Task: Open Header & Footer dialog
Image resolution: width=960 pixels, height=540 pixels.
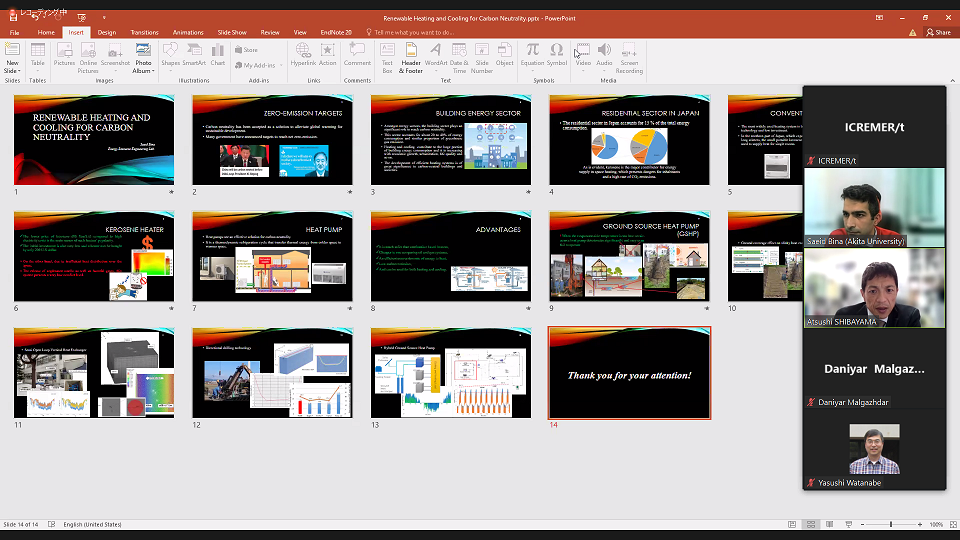Action: [x=411, y=58]
